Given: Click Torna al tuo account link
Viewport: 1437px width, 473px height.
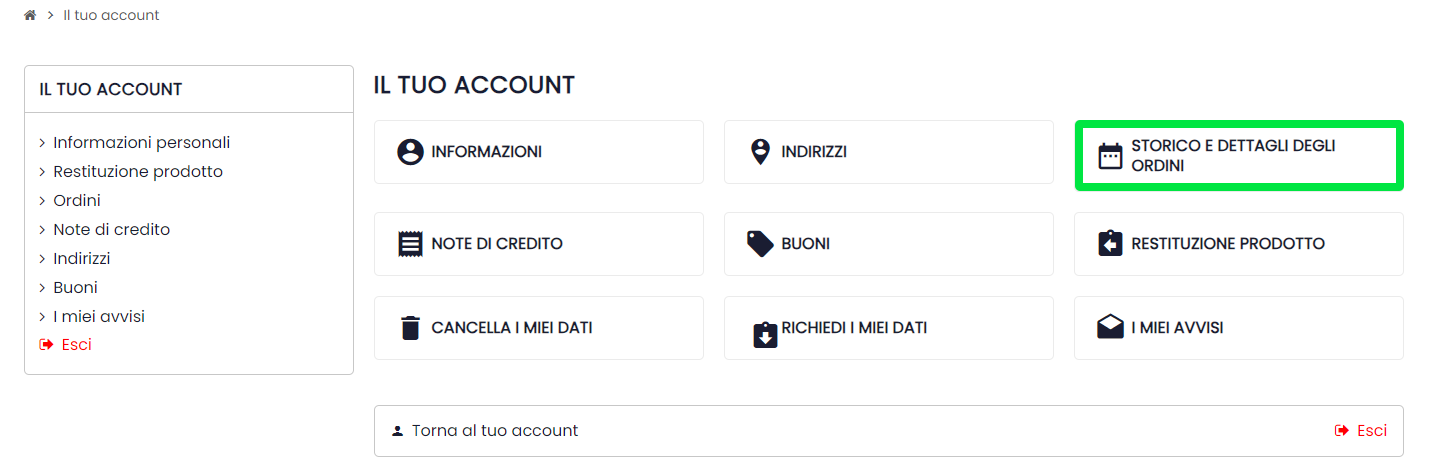Looking at the screenshot, I should click(x=494, y=431).
